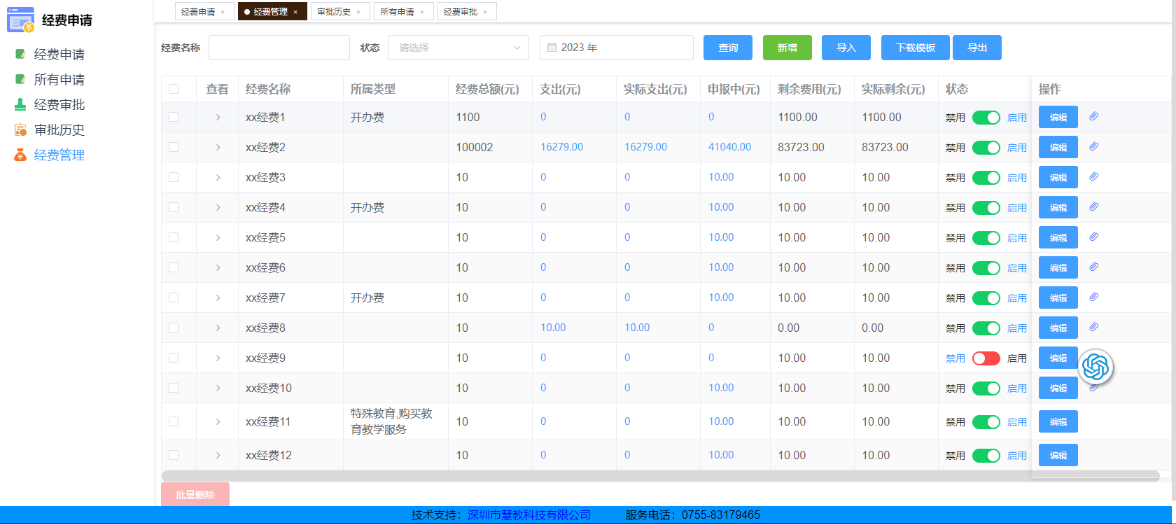Tick the checkbox beside xx经费11
The height and width of the screenshot is (524, 1176).
pos(174,421)
